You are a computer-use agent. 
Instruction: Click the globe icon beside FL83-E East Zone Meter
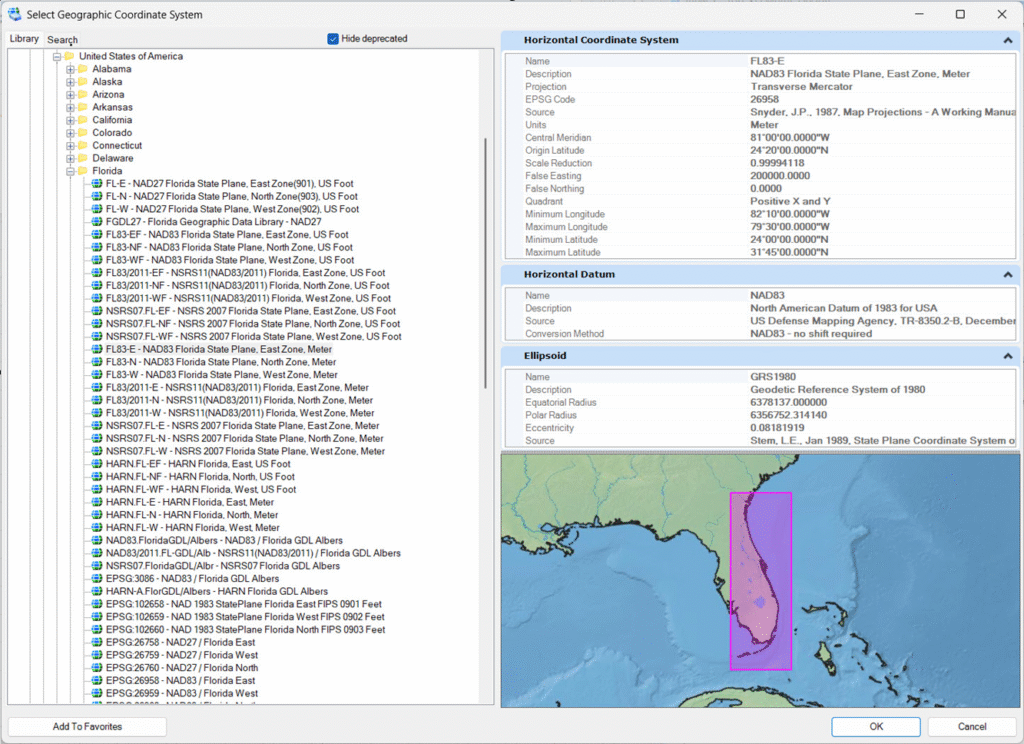click(97, 349)
